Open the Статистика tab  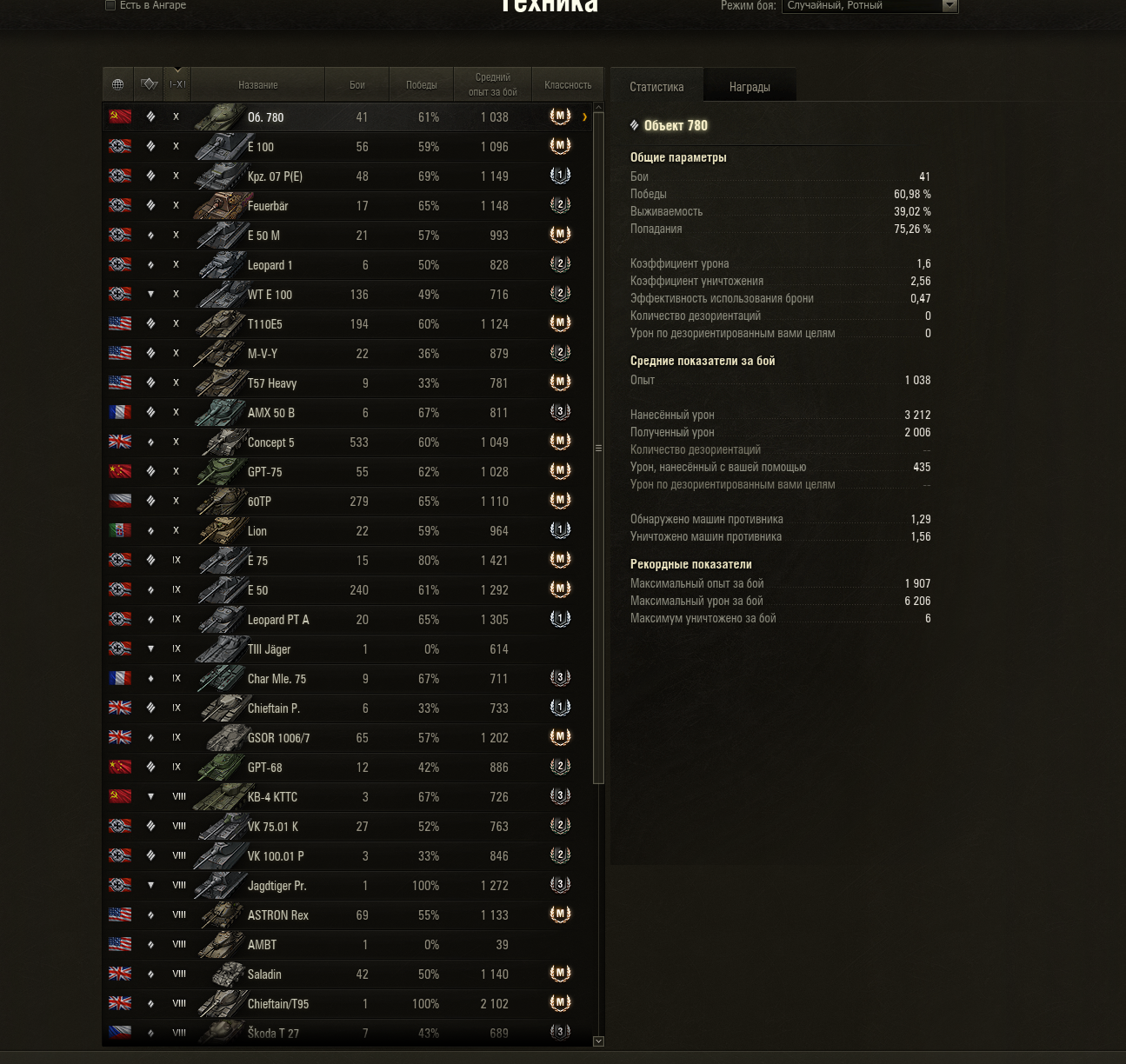[x=656, y=86]
